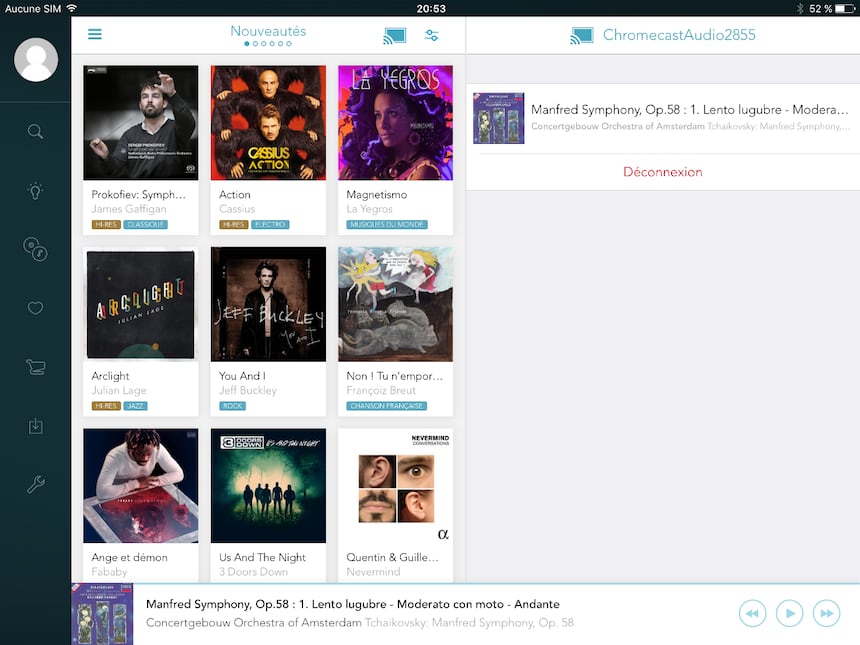The image size is (860, 645).
Task: Tap Déconnexion to disconnect Chromecast
Action: click(663, 172)
